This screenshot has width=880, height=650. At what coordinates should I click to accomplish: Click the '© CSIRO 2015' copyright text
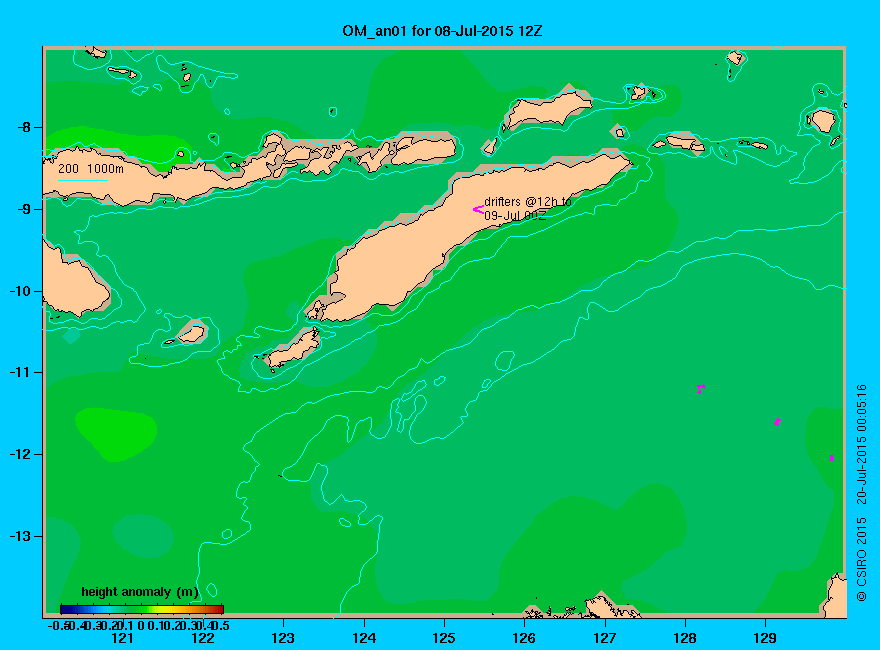click(x=861, y=560)
